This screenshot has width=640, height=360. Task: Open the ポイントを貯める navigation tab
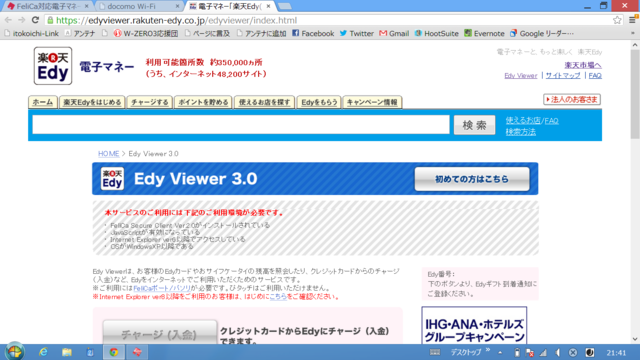pyautogui.click(x=203, y=102)
